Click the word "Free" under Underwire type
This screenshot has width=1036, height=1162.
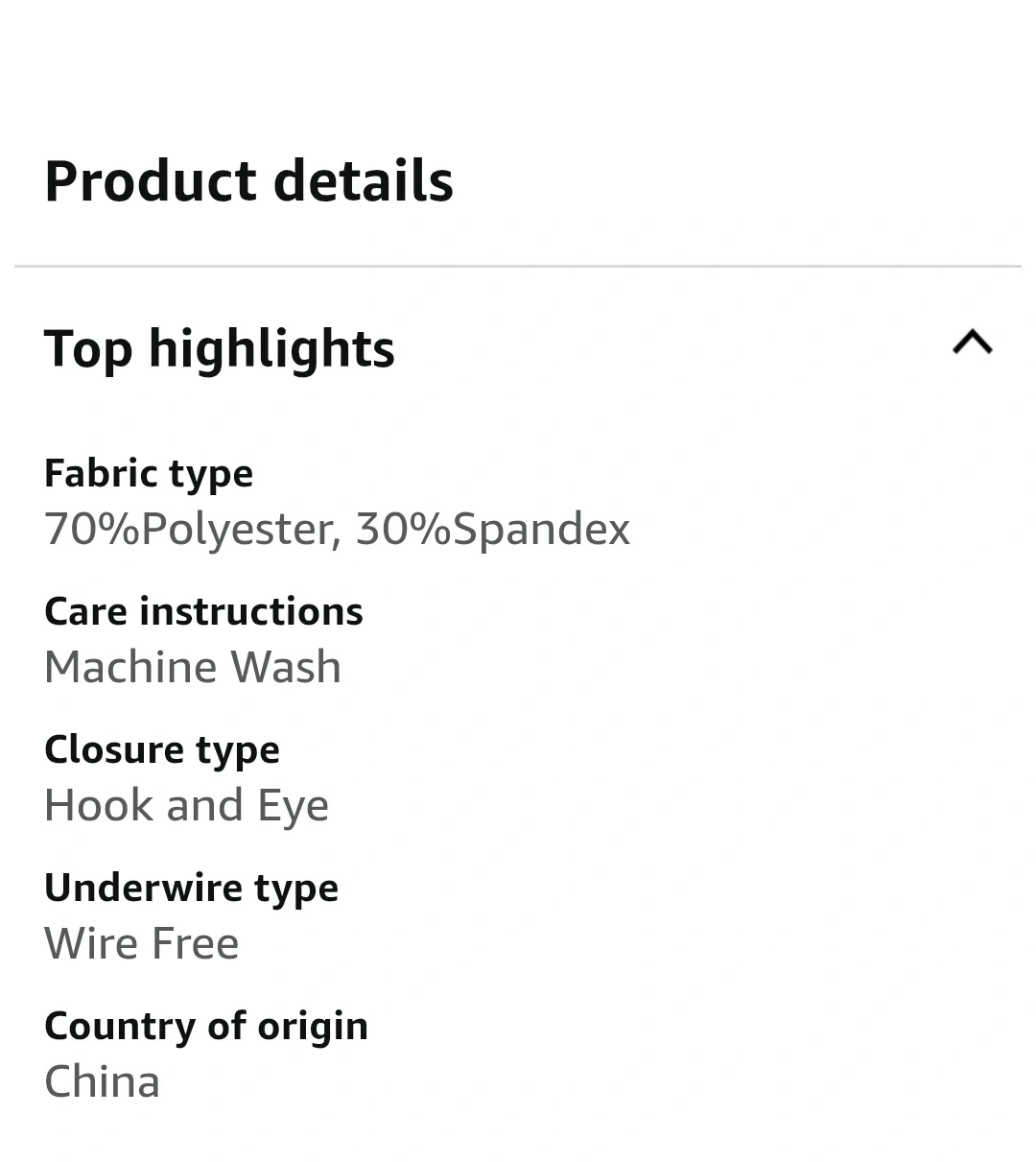[195, 944]
